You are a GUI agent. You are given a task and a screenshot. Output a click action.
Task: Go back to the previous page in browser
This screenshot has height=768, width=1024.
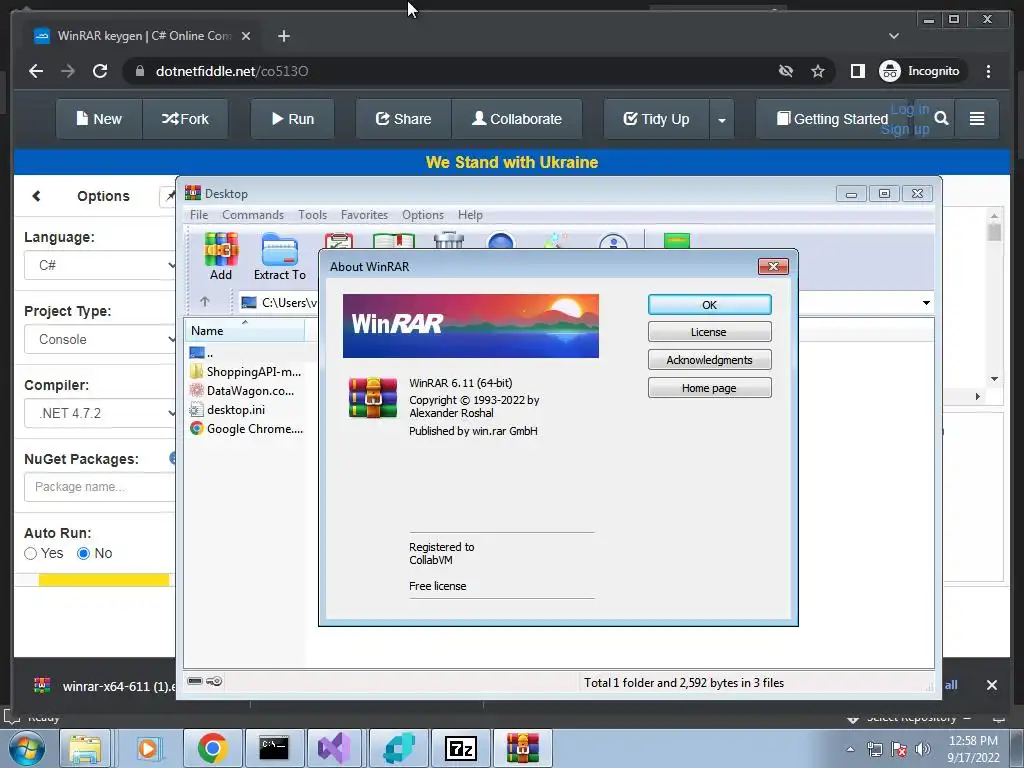36,71
